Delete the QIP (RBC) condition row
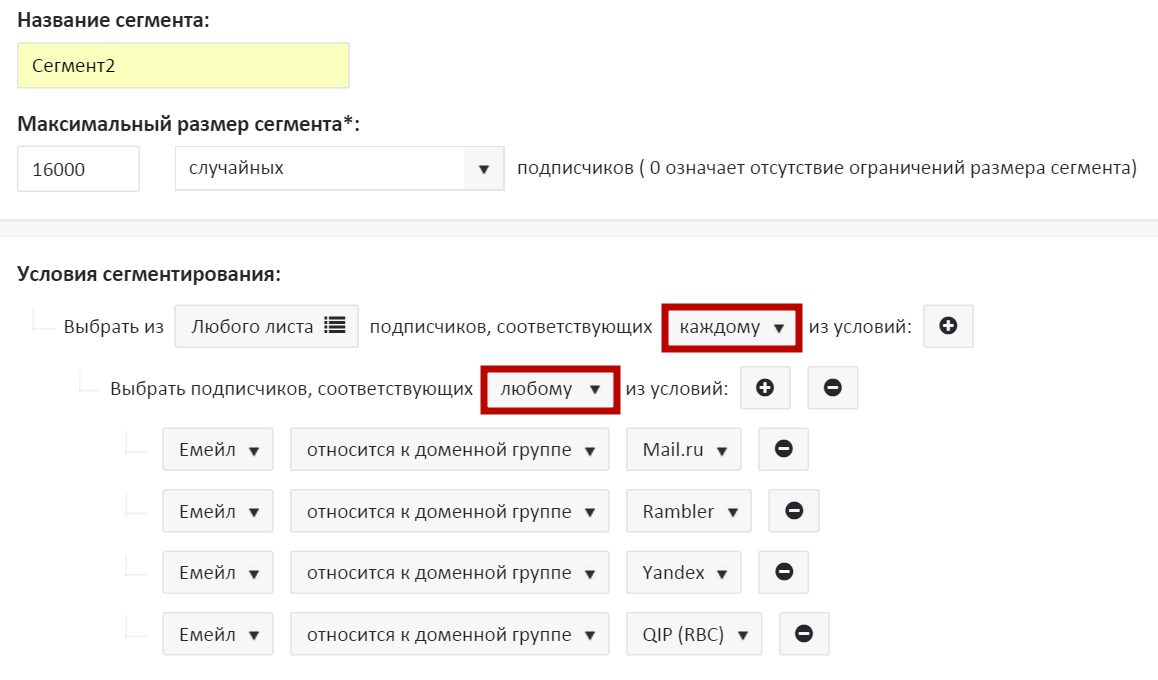Viewport: 1158px width, 680px height. 803,634
